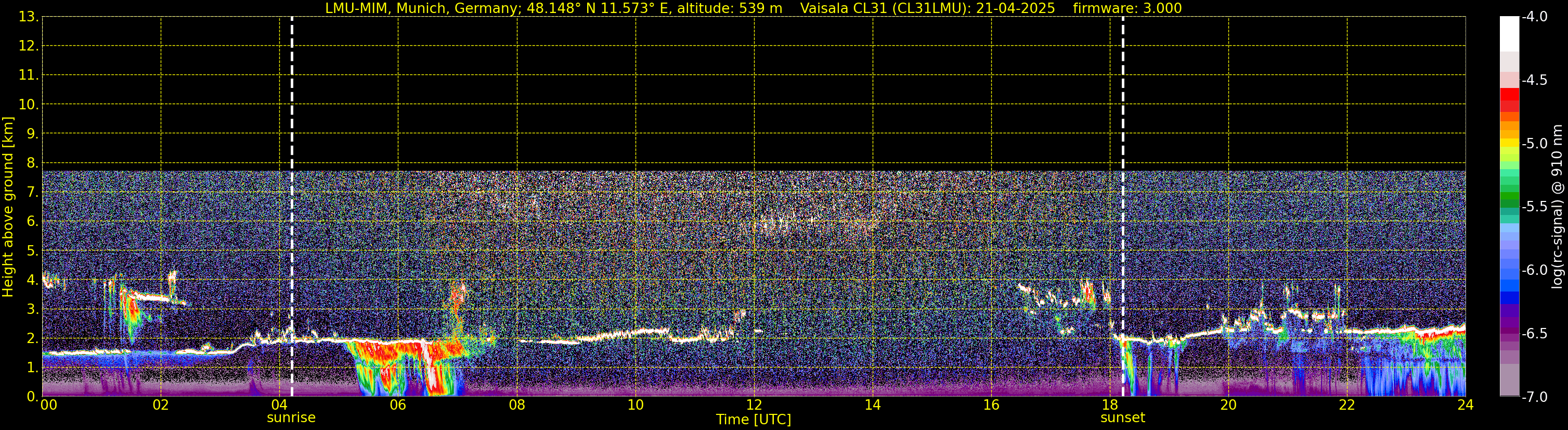
Task: Click the 'Time [UTC]' axis label
Action: pyautogui.click(x=754, y=420)
